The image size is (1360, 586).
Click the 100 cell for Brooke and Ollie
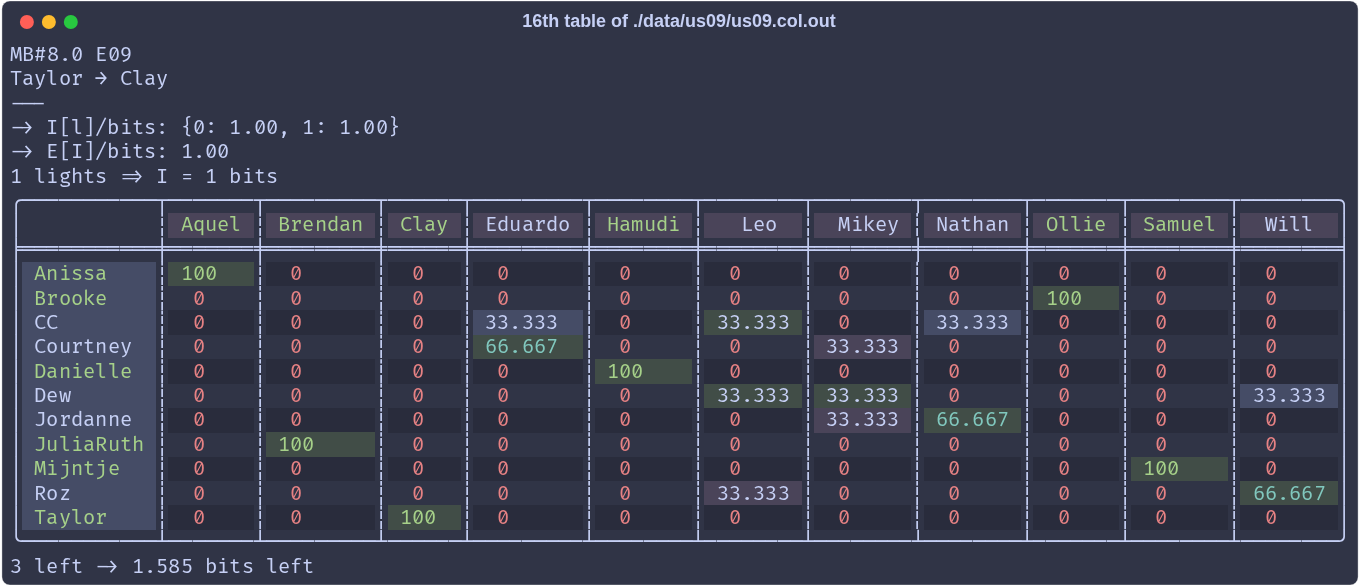(1076, 298)
